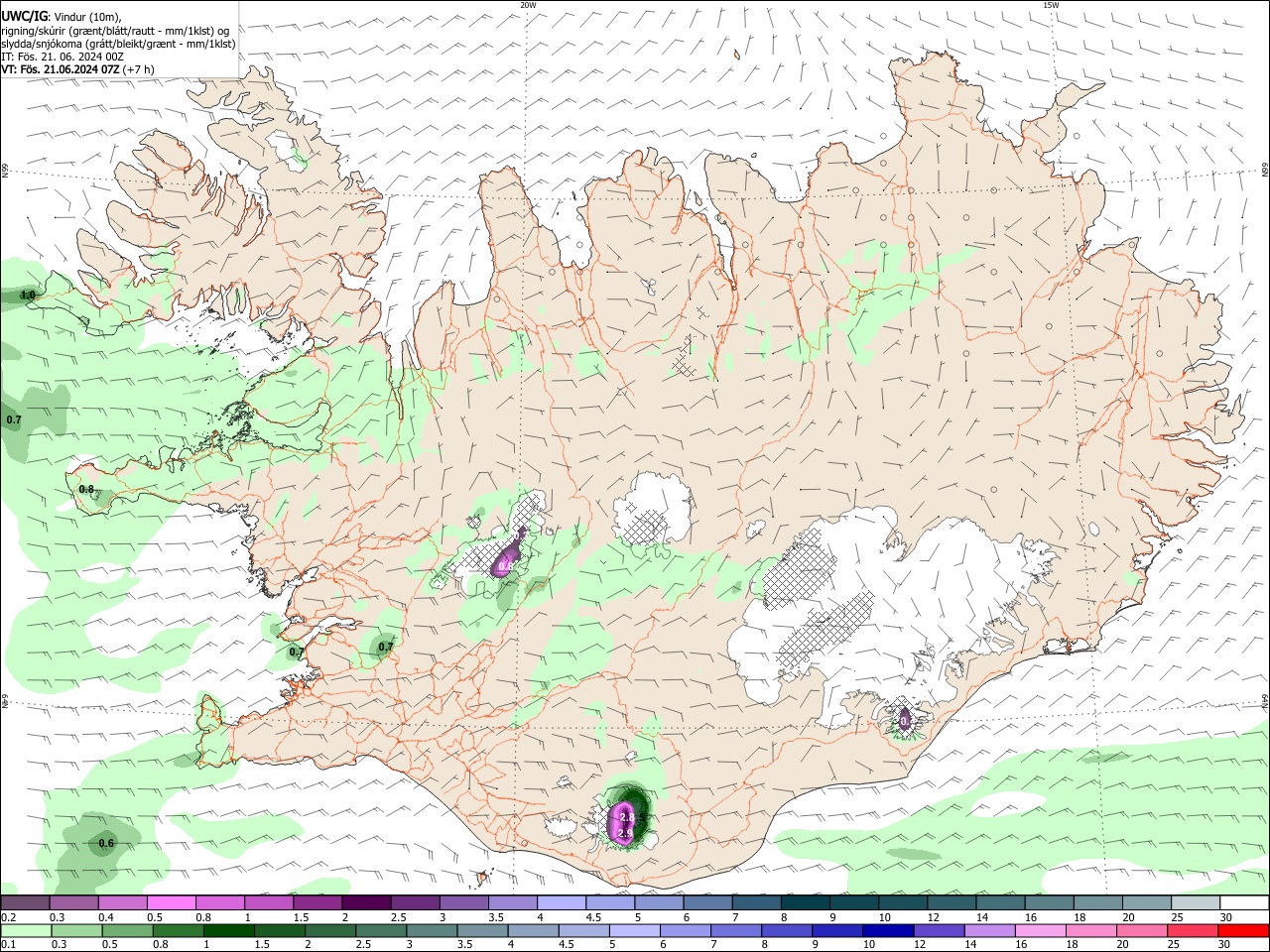Pick top scale dark teal swatch at 8
Viewport: 1270px width, 952px height.
tap(805, 902)
